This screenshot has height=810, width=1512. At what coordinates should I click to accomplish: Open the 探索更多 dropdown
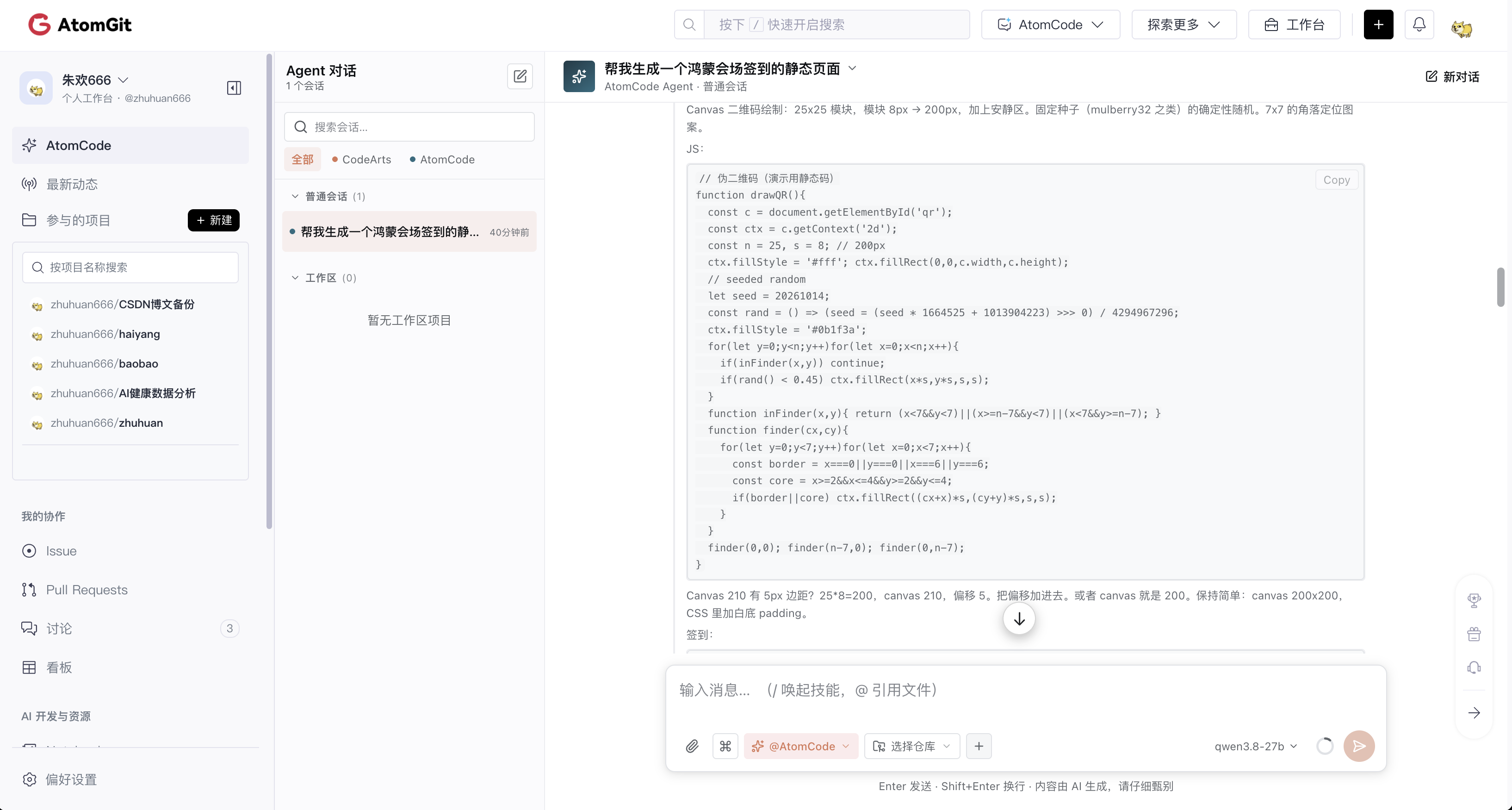1184,25
